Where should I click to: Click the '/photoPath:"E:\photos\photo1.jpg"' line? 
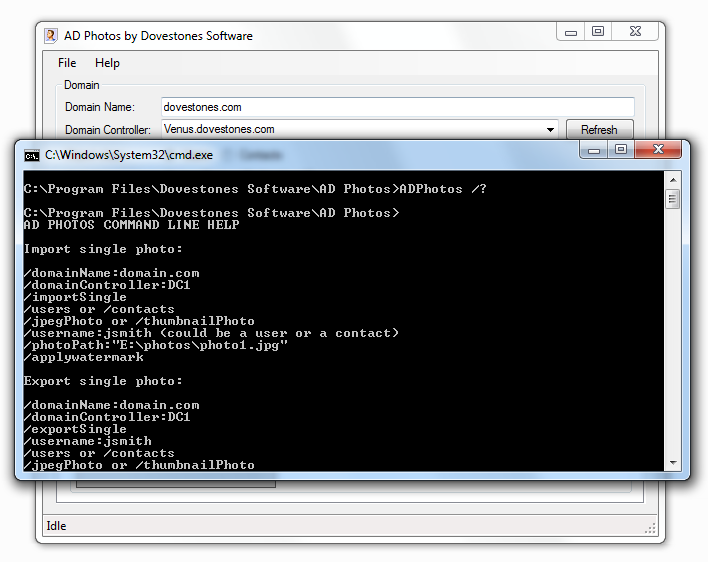click(x=156, y=345)
